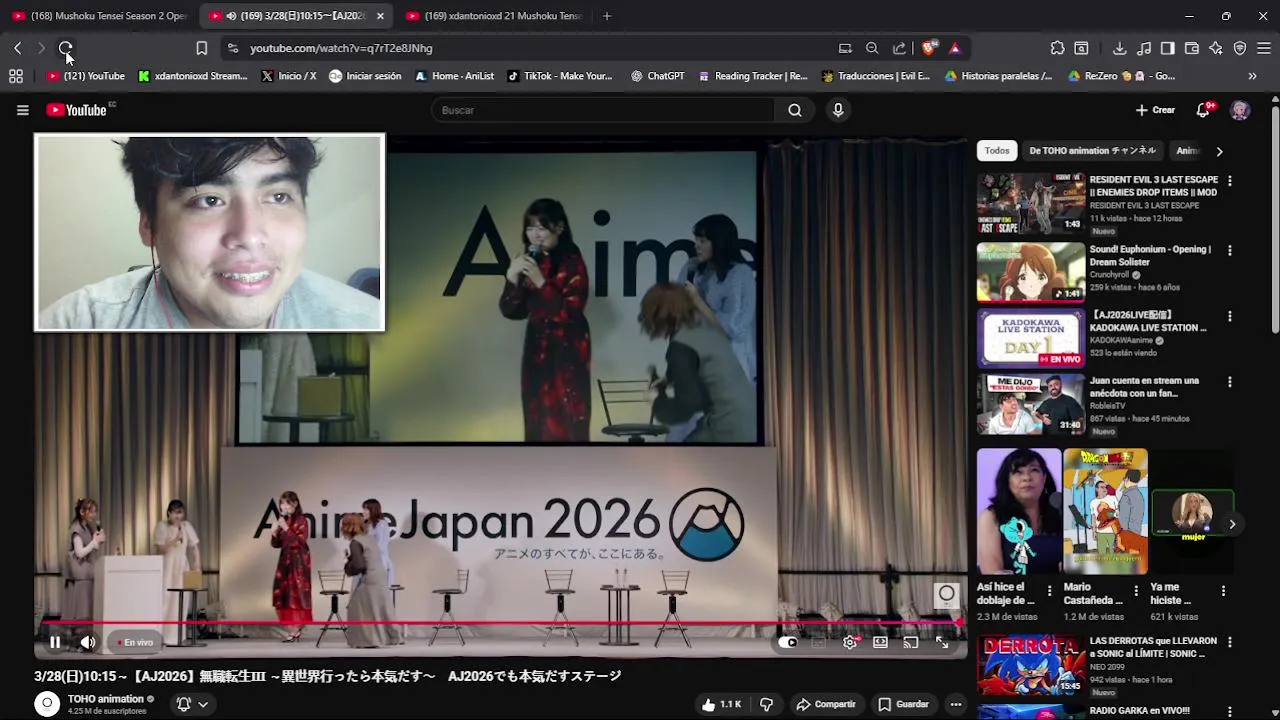Bookmark this page icon
The image size is (1280, 720).
pos(201,48)
